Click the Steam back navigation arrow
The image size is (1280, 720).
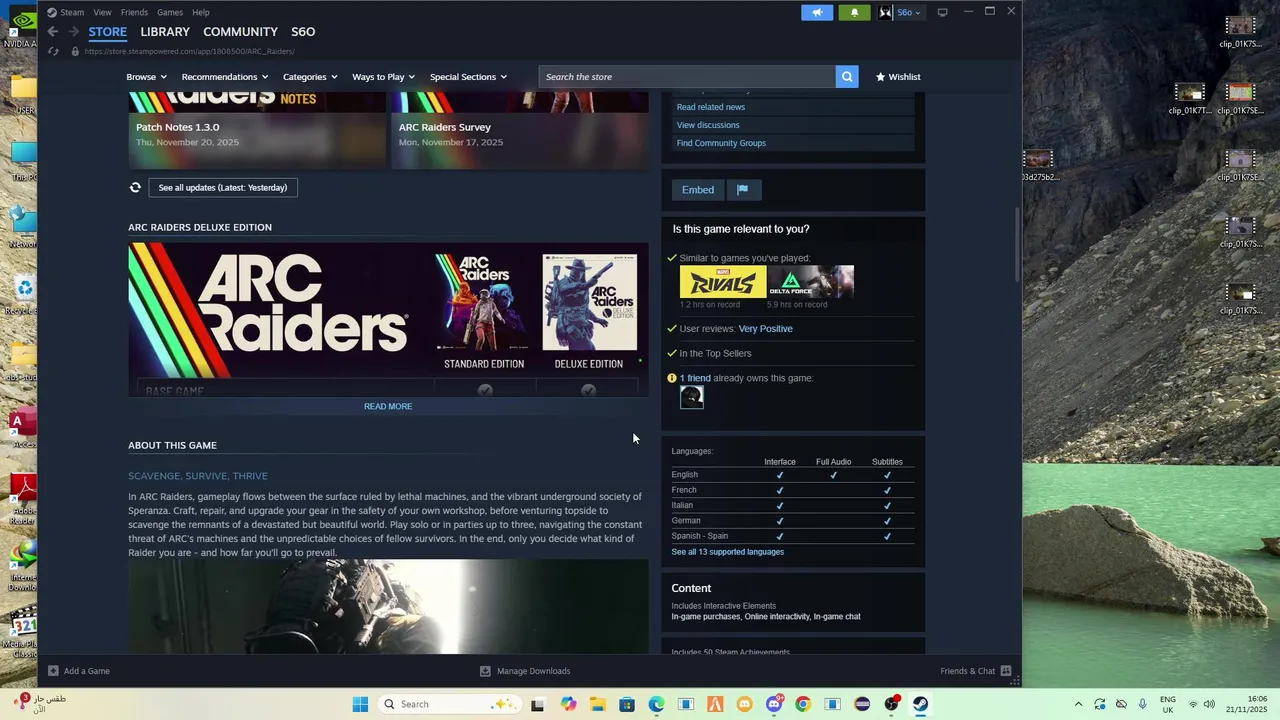tap(53, 32)
